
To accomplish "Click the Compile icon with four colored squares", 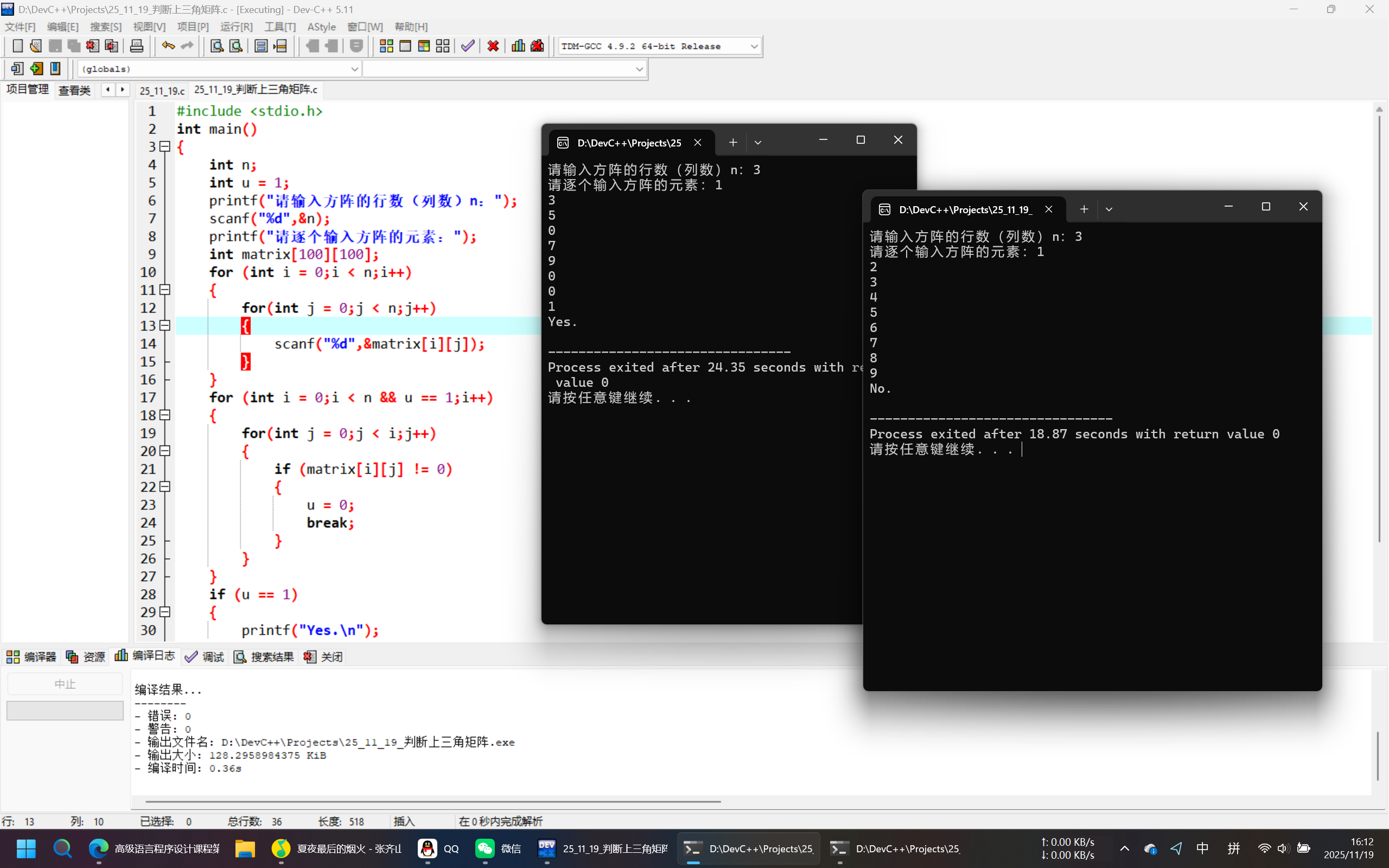I will 386,46.
